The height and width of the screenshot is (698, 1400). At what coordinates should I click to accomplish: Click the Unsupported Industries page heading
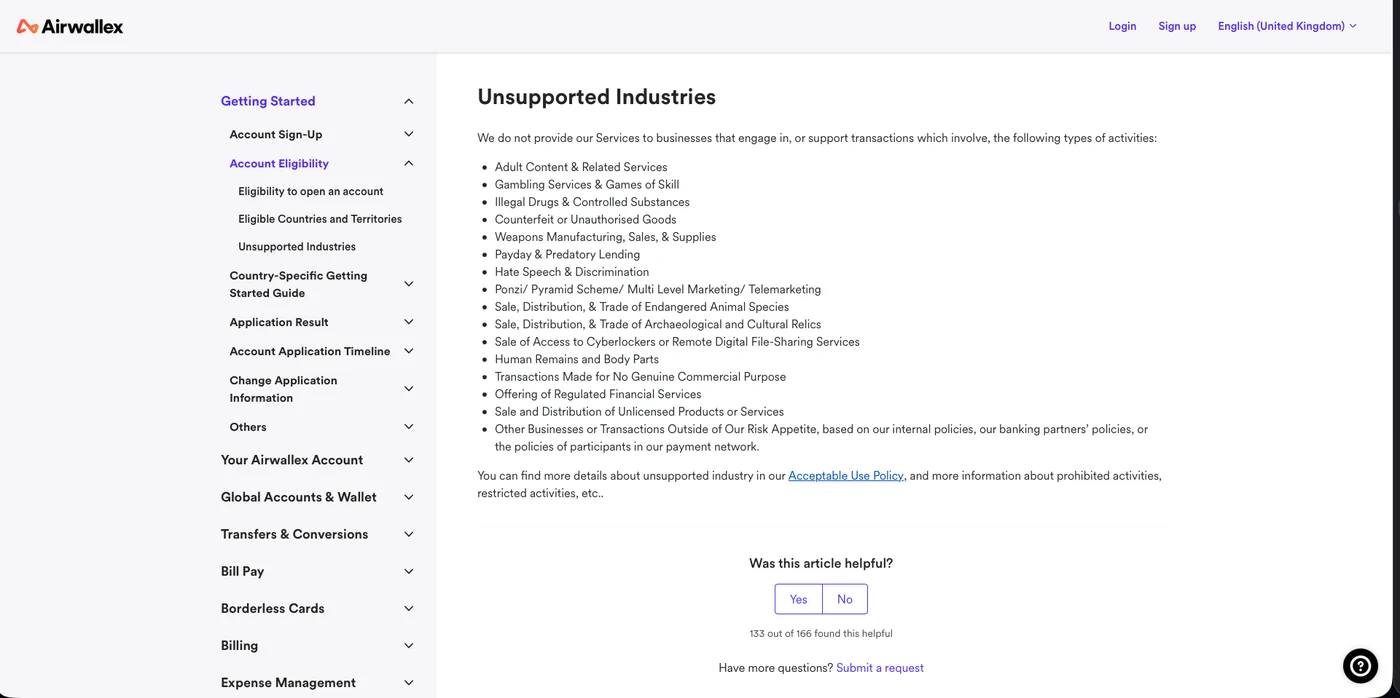(597, 97)
